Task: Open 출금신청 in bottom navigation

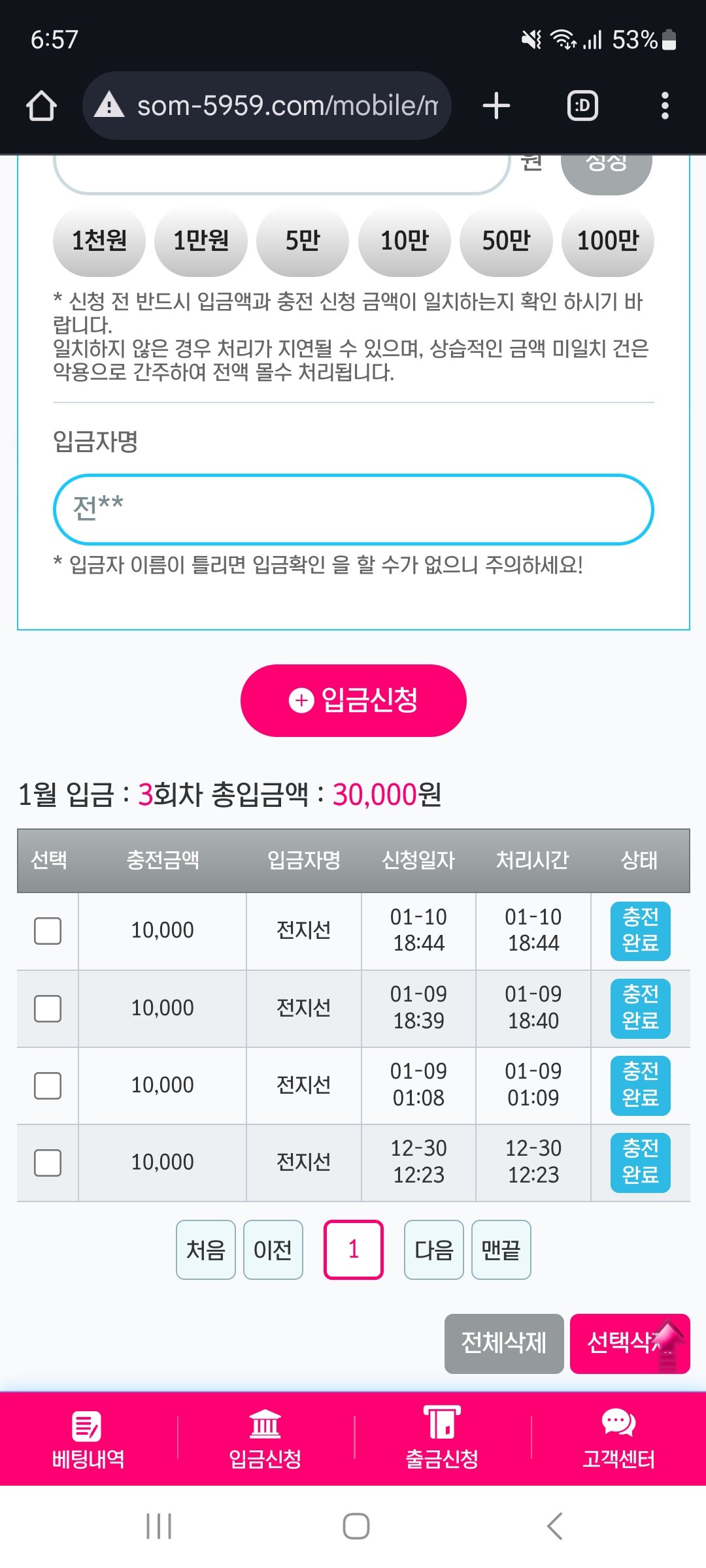Action: [442, 1439]
